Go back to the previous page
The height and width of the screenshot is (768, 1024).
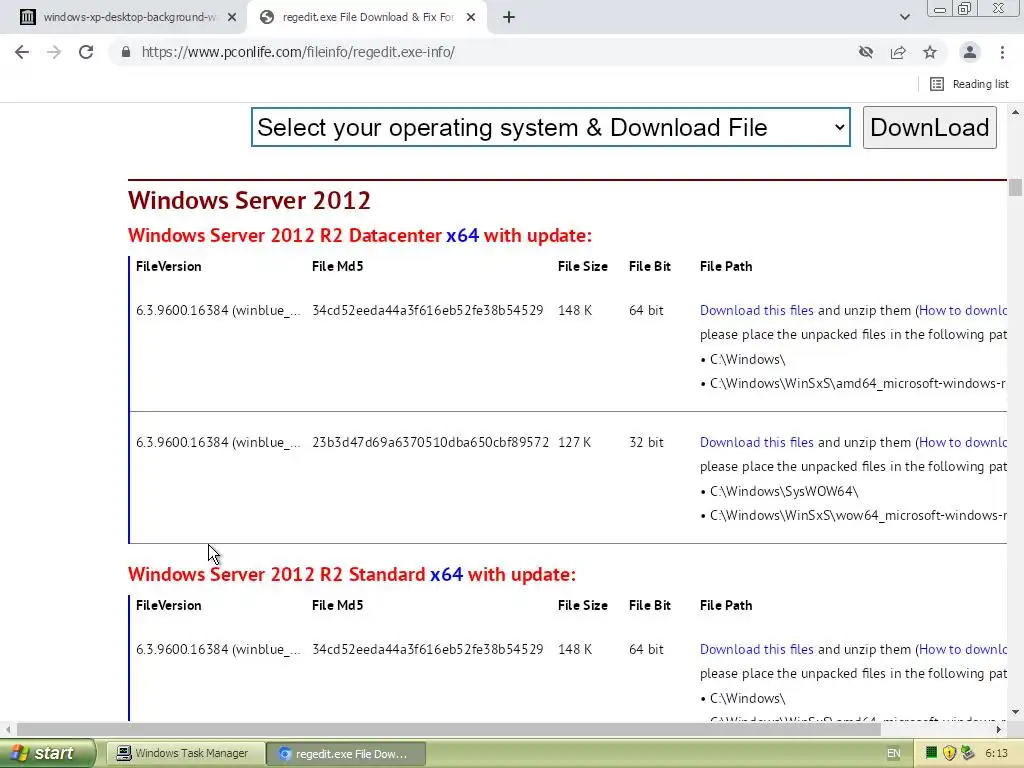tap(22, 52)
